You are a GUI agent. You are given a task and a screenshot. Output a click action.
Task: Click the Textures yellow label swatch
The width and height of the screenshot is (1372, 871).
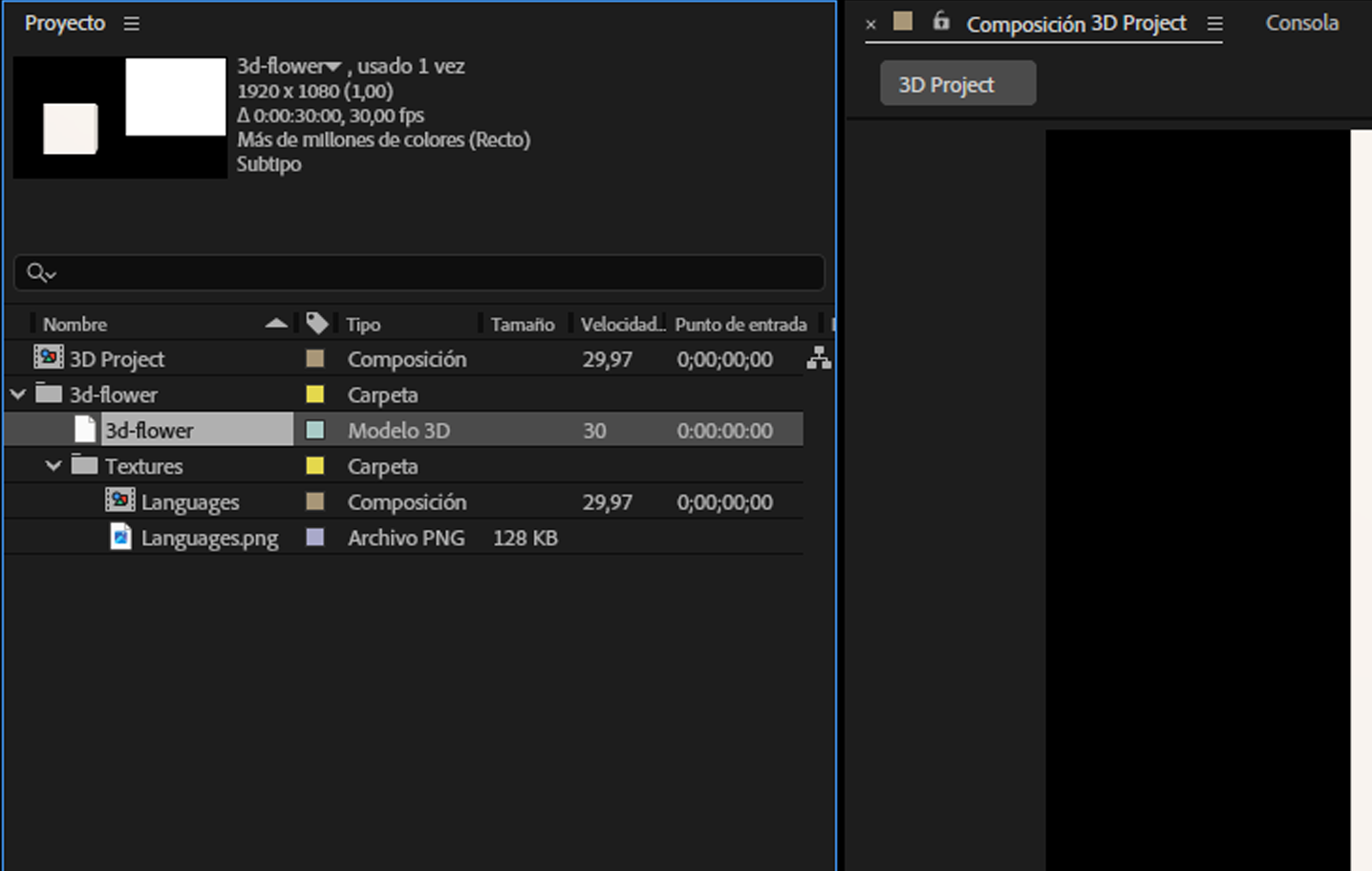[x=314, y=466]
